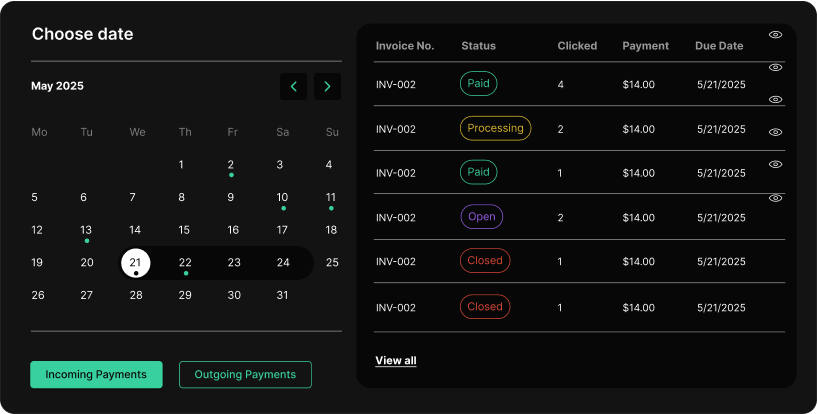Sort by the Status column header
The width and height of the screenshot is (817, 414).
(x=478, y=46)
